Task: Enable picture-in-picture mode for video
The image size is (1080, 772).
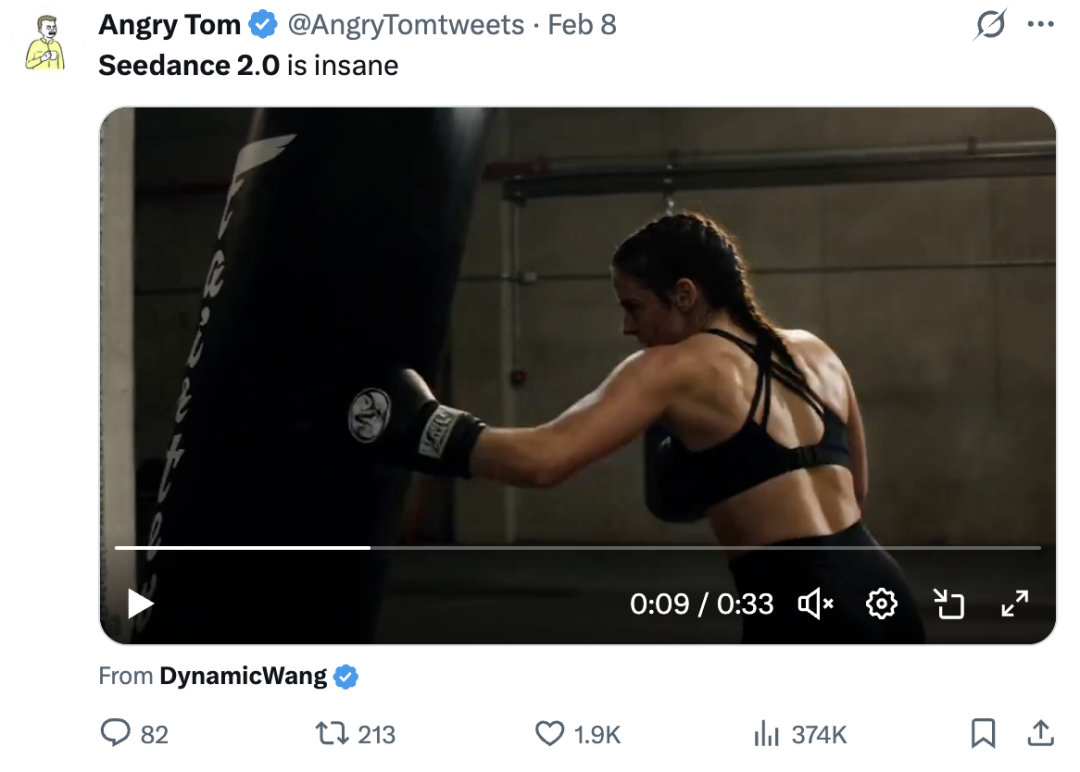Action: click(x=948, y=603)
